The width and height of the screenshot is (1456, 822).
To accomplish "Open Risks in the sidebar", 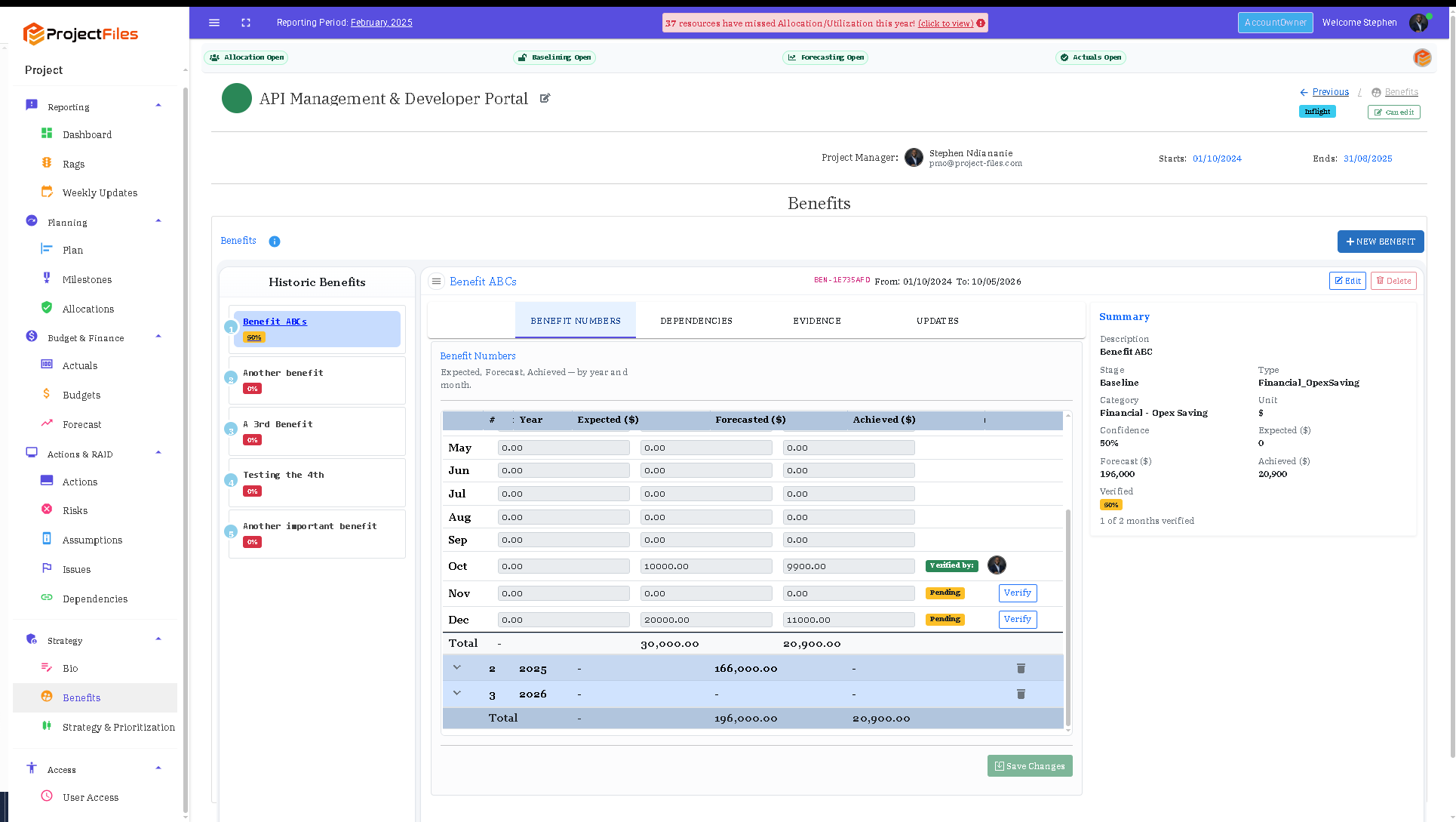I will click(x=75, y=510).
